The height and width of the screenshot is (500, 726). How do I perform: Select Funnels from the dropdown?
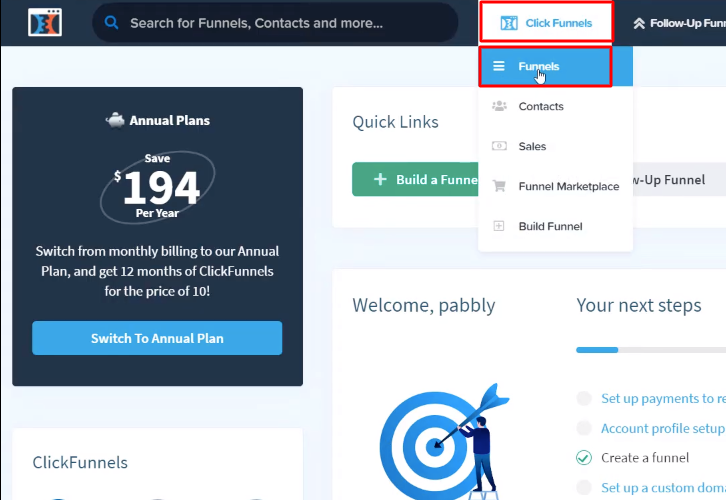point(556,67)
